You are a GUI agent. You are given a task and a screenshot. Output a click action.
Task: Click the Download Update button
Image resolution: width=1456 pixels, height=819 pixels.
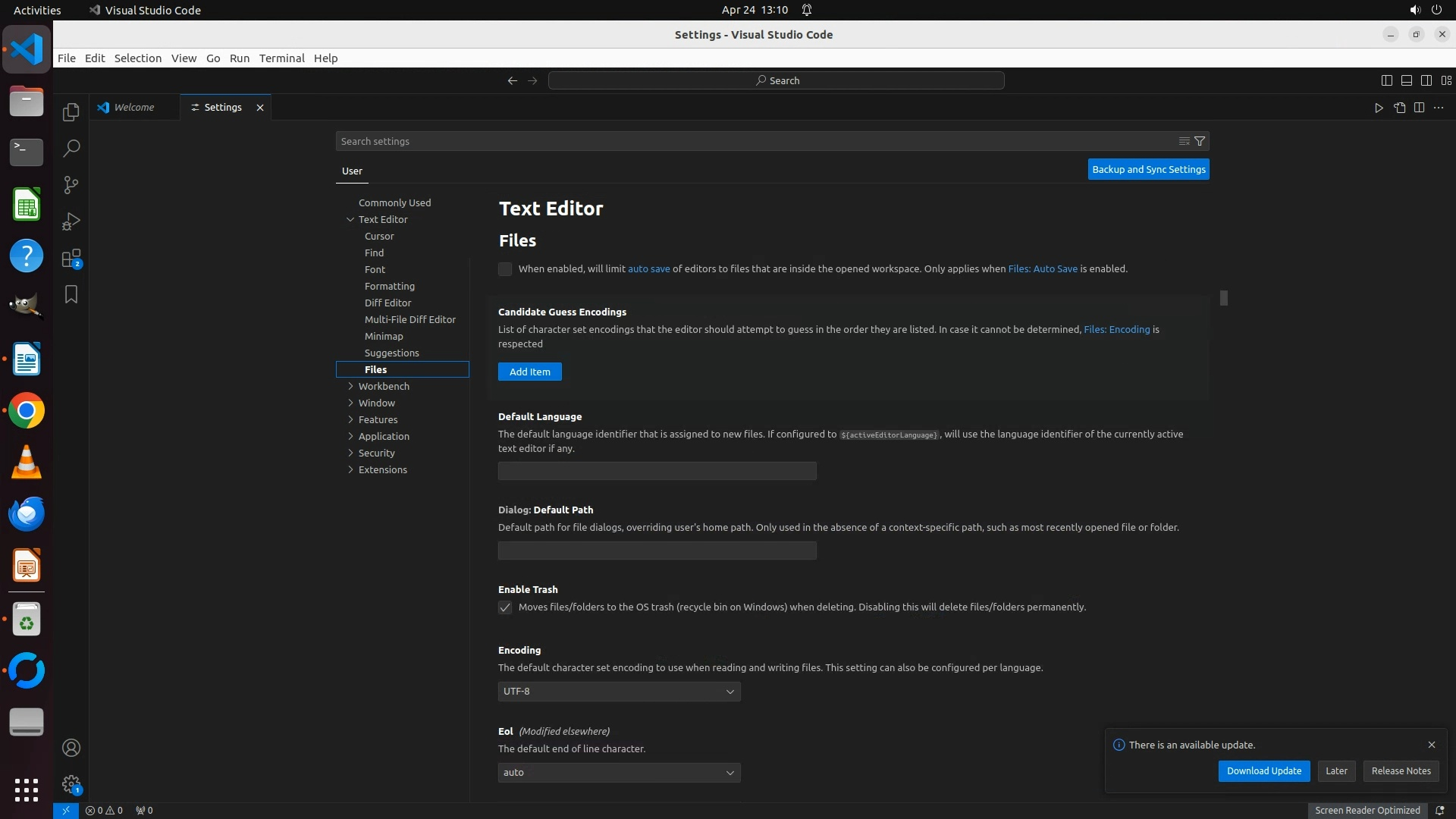[x=1263, y=770]
